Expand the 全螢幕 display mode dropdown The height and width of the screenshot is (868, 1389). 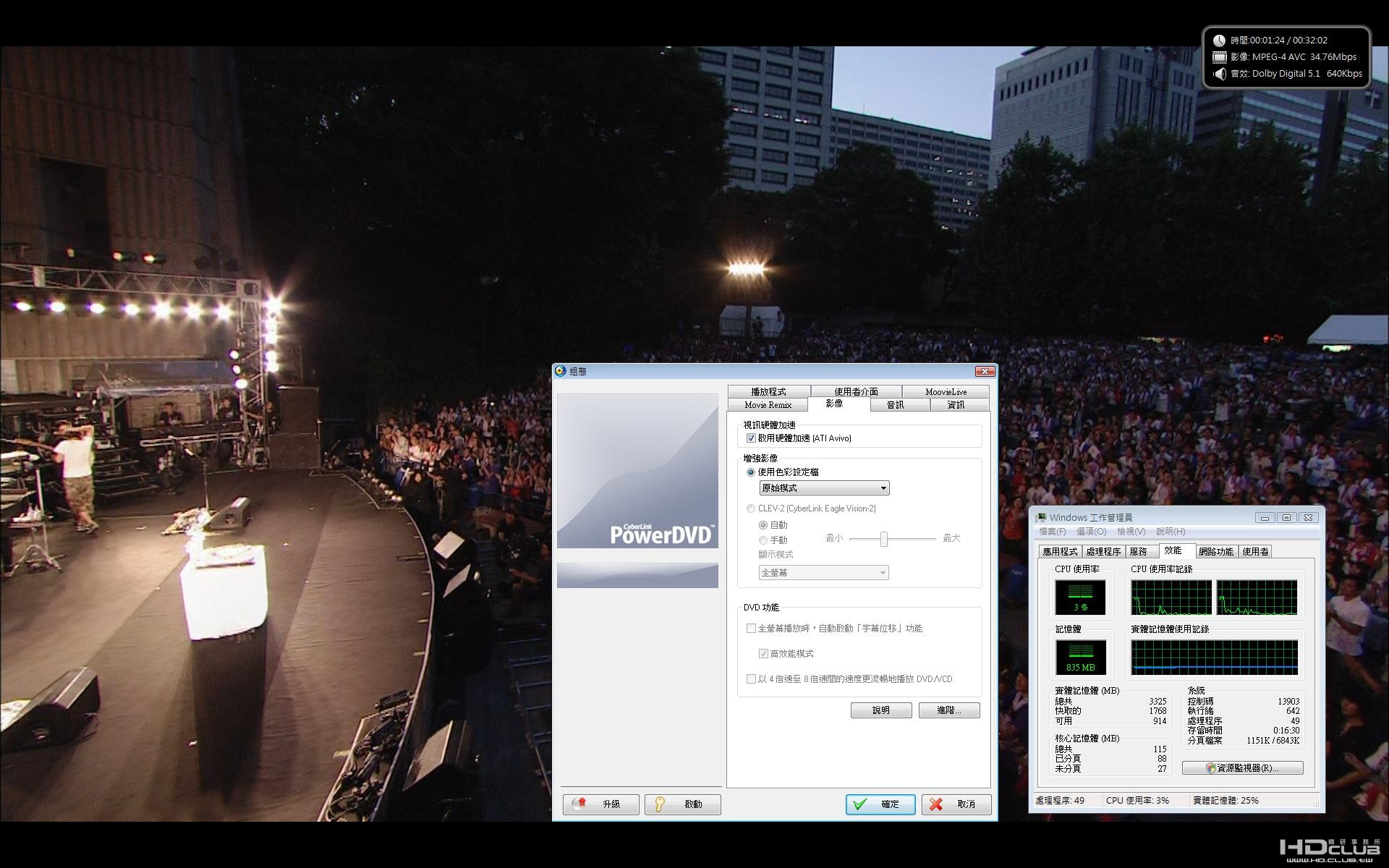click(824, 573)
